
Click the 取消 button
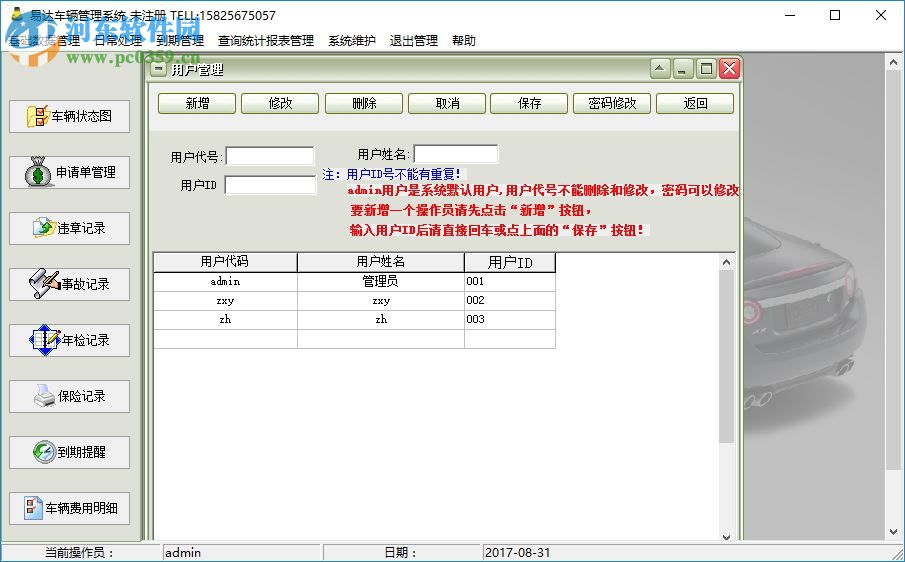point(447,103)
